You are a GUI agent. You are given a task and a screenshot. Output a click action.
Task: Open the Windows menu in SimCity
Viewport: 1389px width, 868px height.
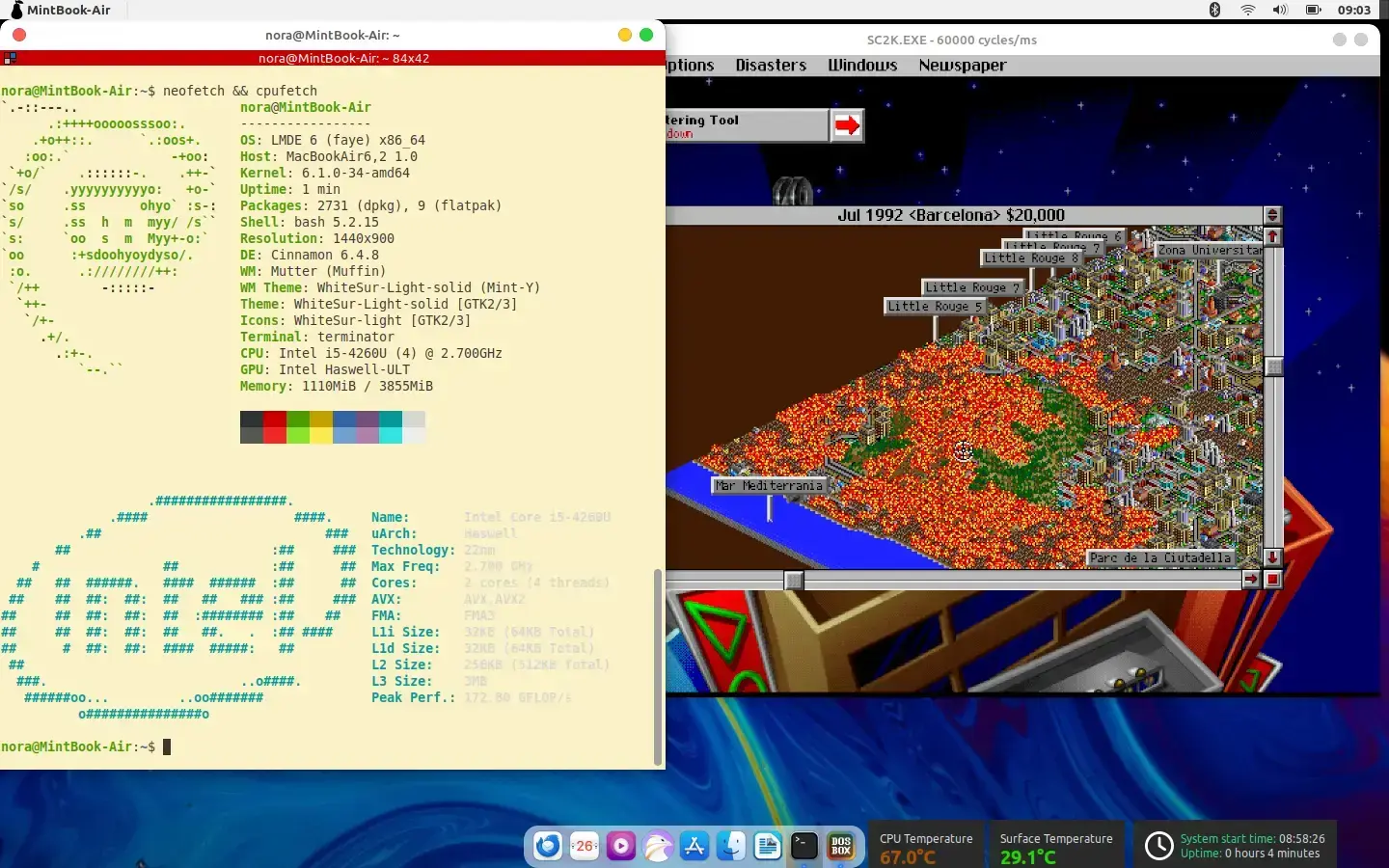pyautogui.click(x=861, y=66)
